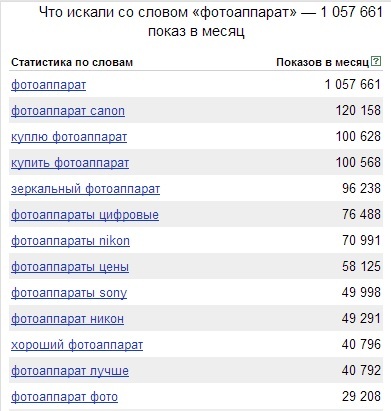Viewport: 391px width, 411px height.
Task: Open the фотоаппарат keyword link
Action: (48, 85)
